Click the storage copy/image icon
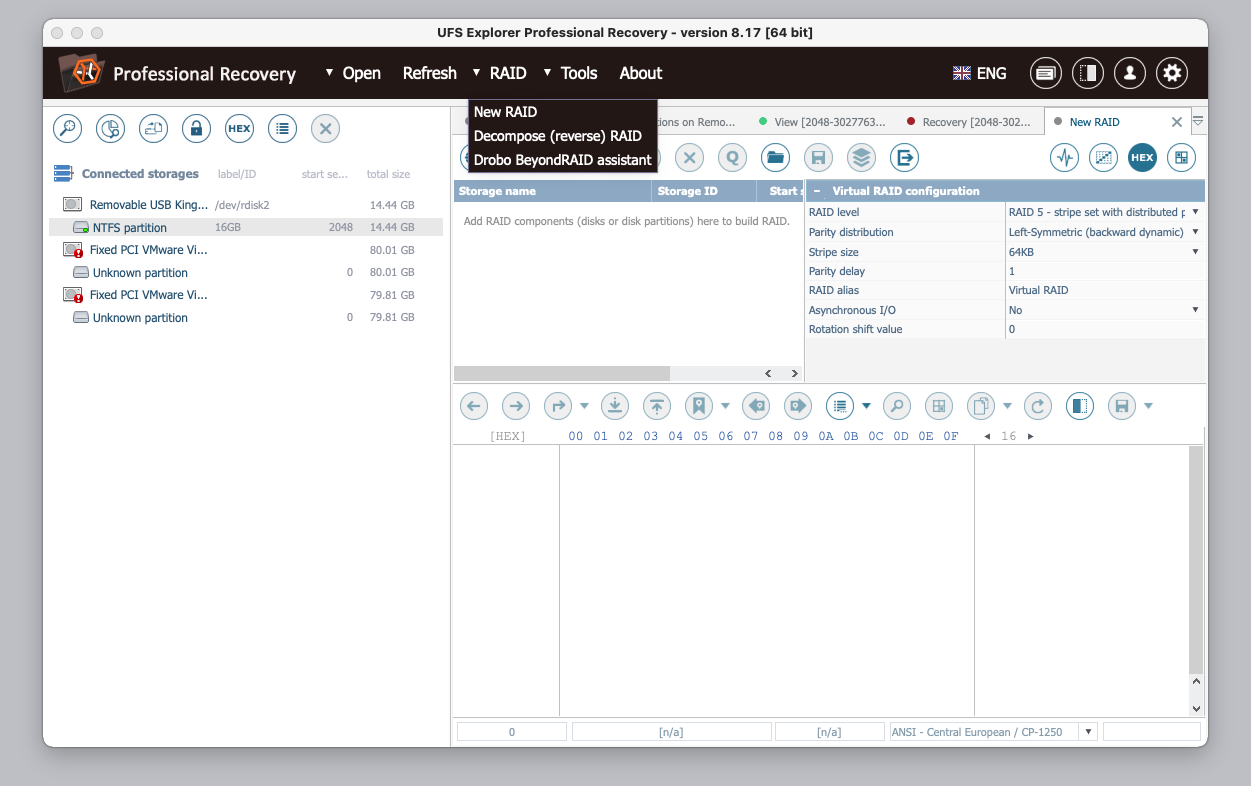 (153, 128)
